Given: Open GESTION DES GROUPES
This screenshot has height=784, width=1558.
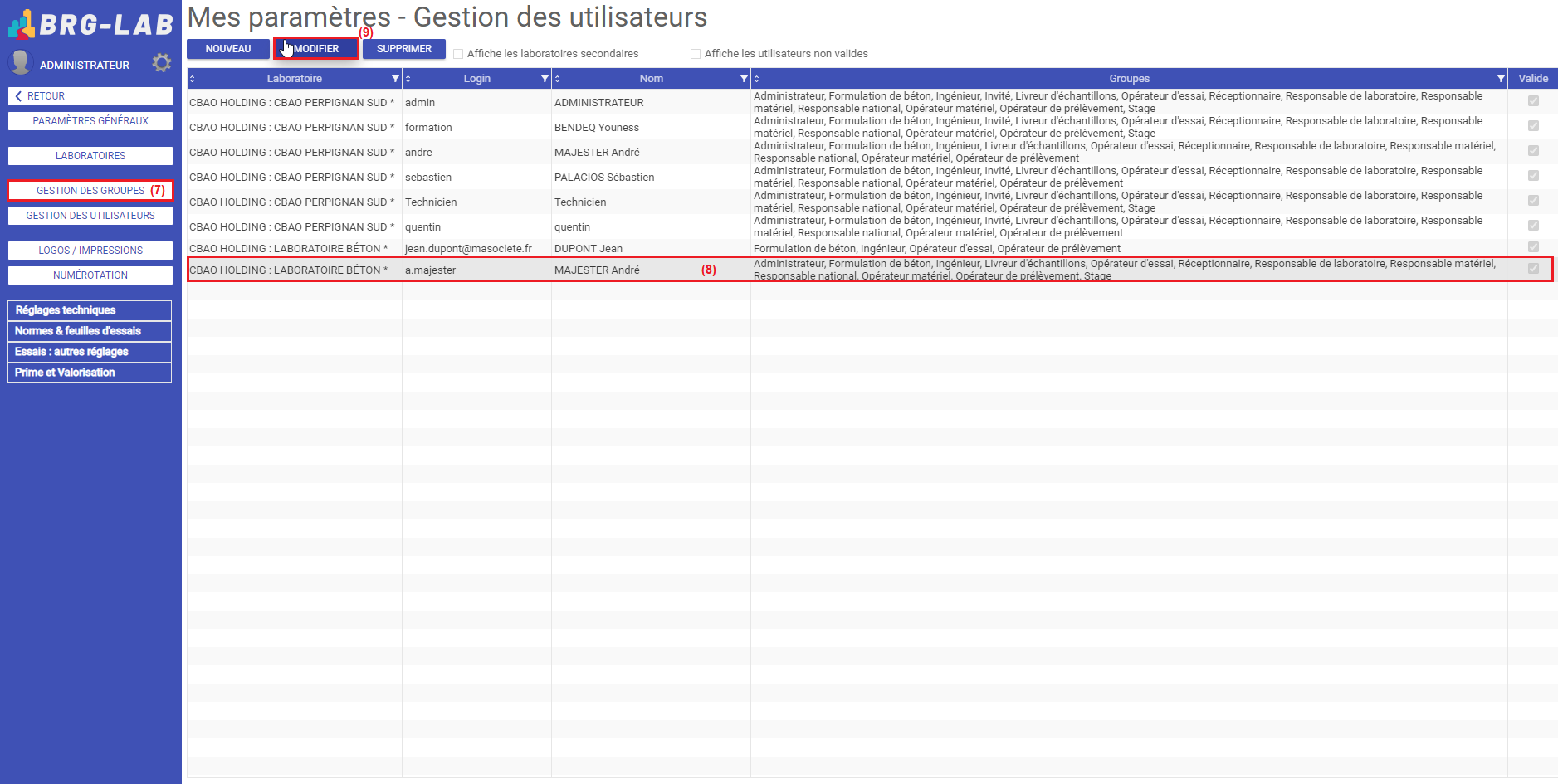Looking at the screenshot, I should coord(90,191).
